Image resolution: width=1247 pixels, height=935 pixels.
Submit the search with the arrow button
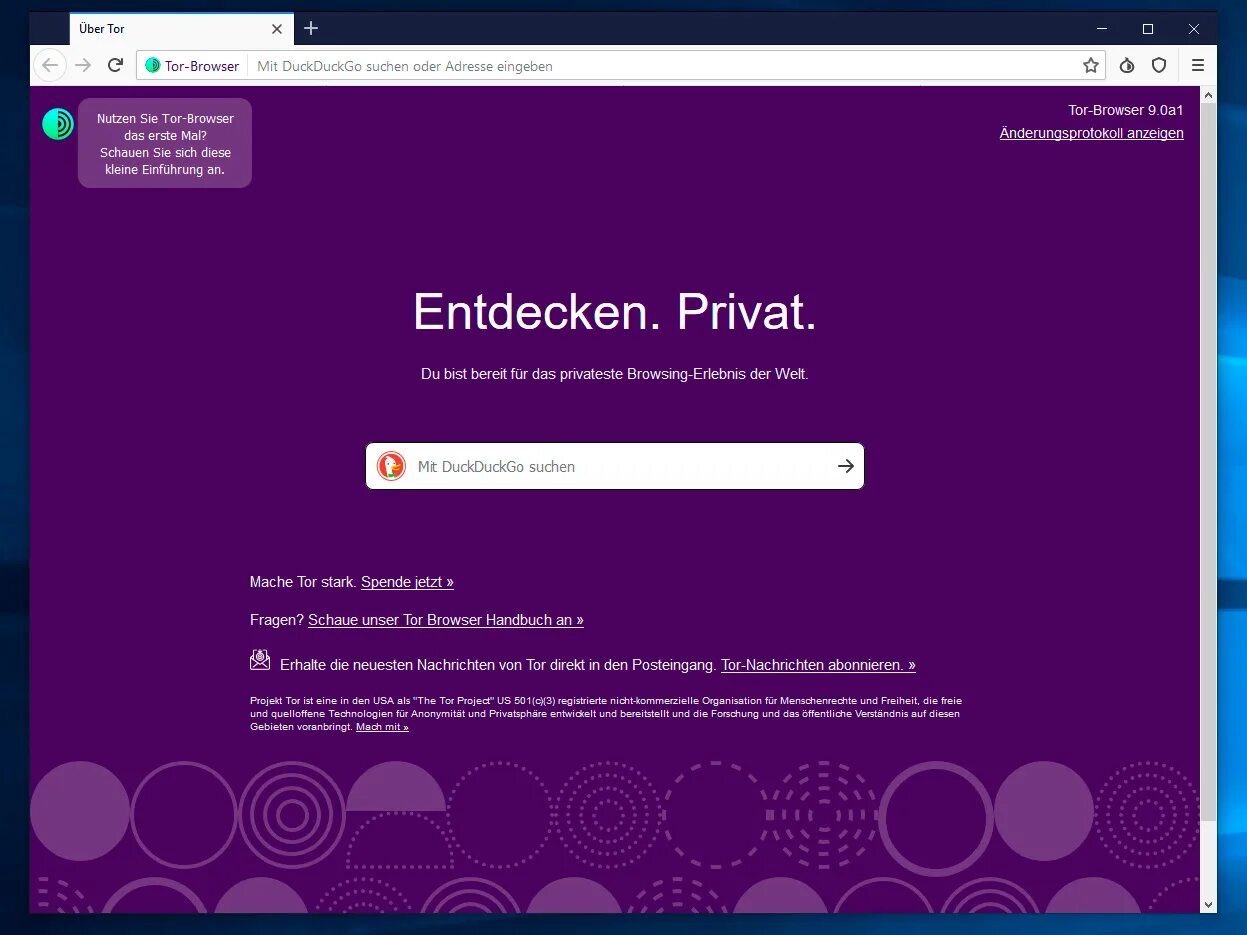pos(846,466)
